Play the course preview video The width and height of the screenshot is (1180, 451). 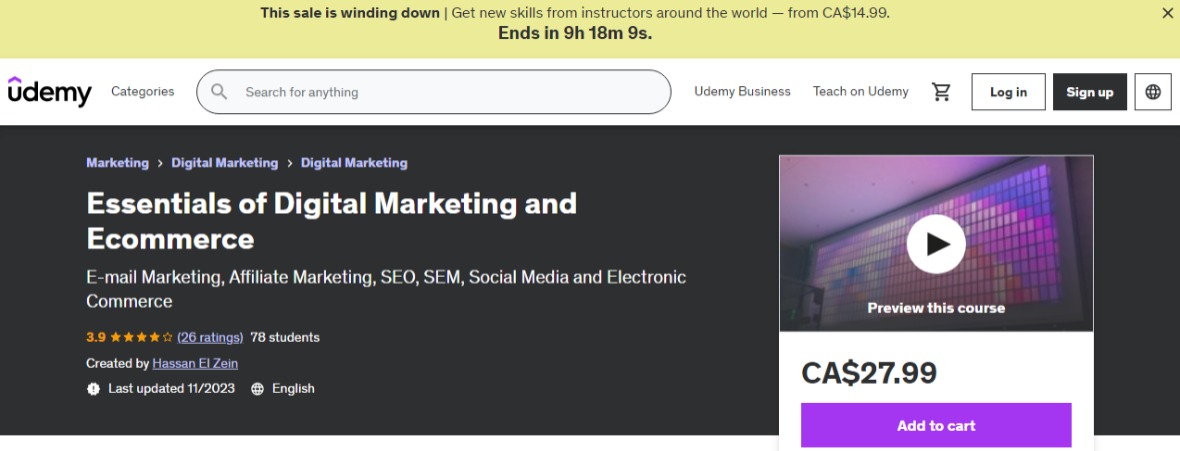(x=936, y=244)
